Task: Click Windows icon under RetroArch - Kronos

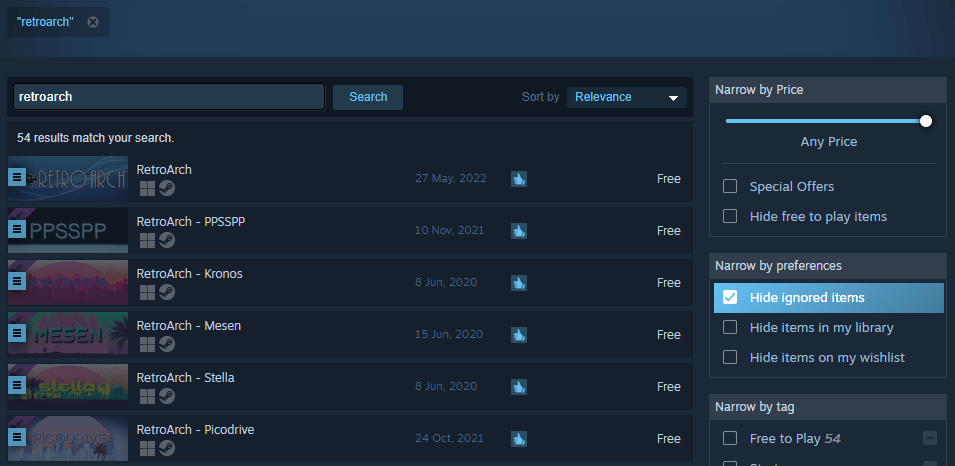Action: click(x=147, y=292)
